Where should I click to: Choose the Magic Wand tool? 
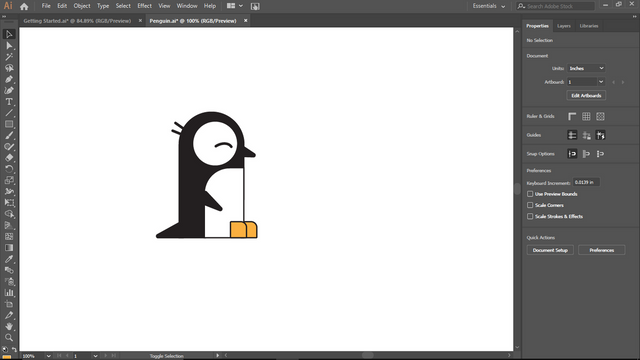tap(9, 57)
